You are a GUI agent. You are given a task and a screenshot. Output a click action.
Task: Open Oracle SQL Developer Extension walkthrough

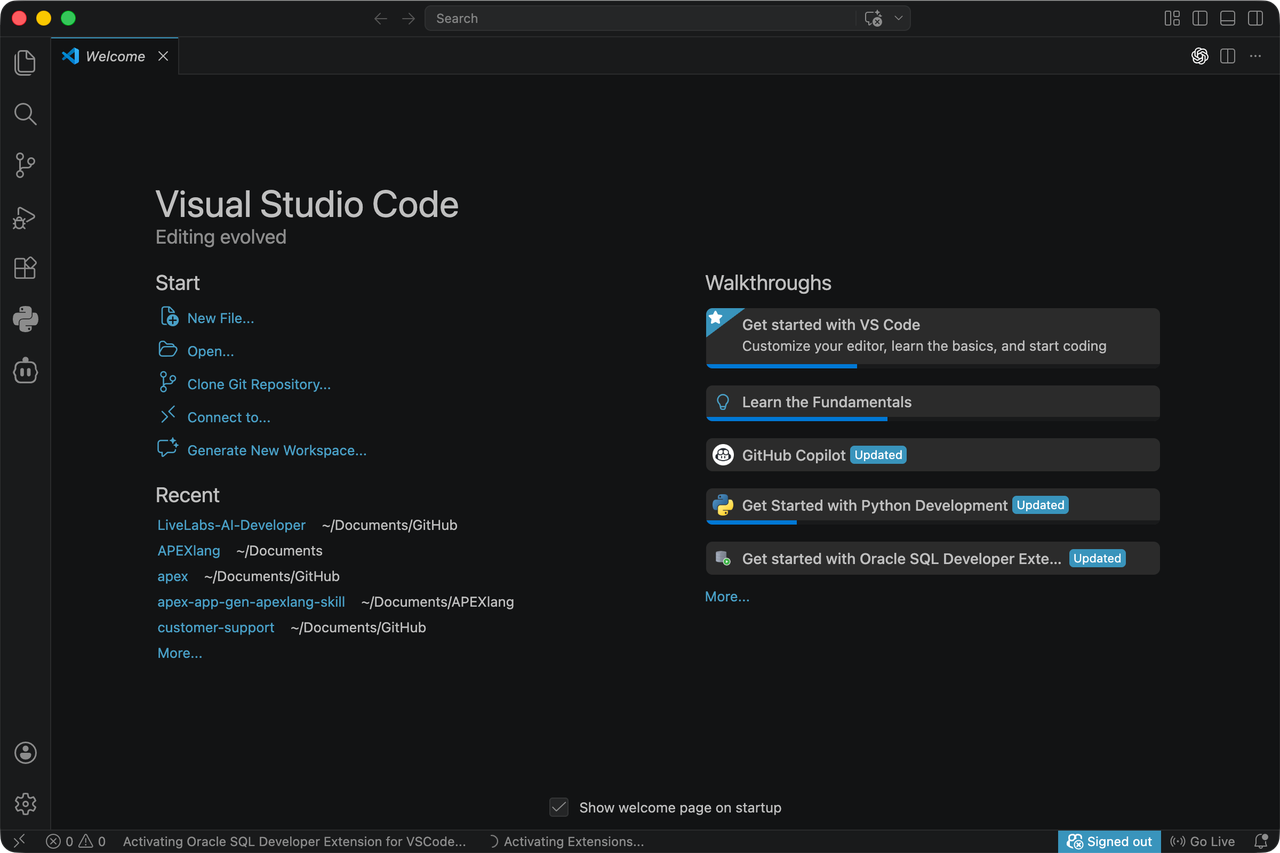pyautogui.click(x=932, y=558)
